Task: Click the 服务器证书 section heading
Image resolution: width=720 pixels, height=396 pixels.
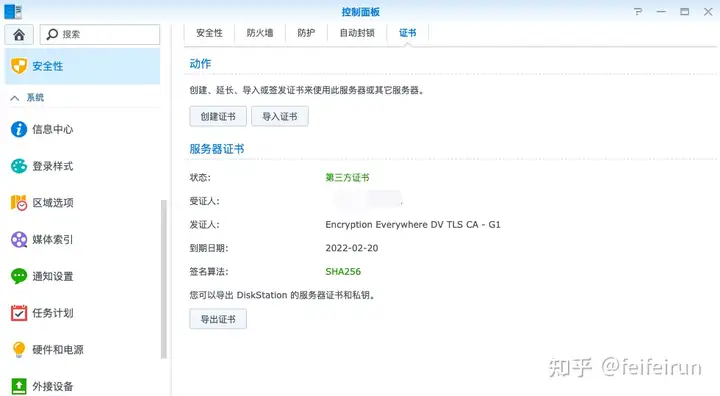Action: pyautogui.click(x=217, y=149)
